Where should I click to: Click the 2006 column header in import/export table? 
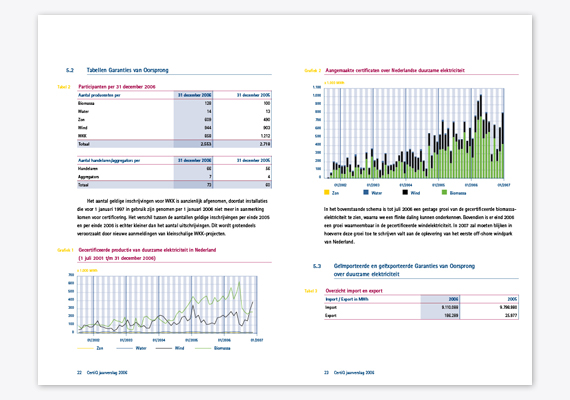440,299
